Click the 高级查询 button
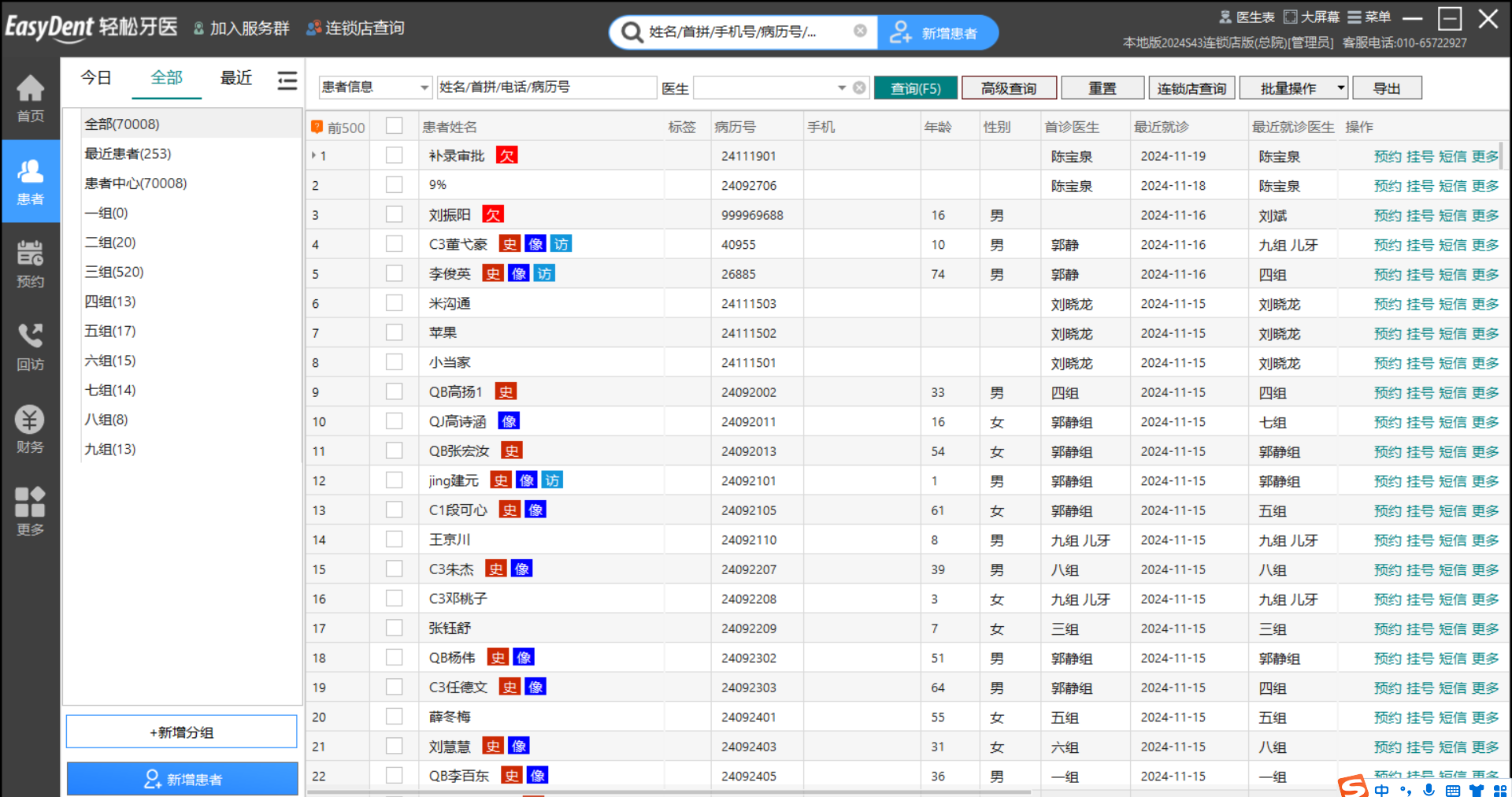 pos(1008,88)
